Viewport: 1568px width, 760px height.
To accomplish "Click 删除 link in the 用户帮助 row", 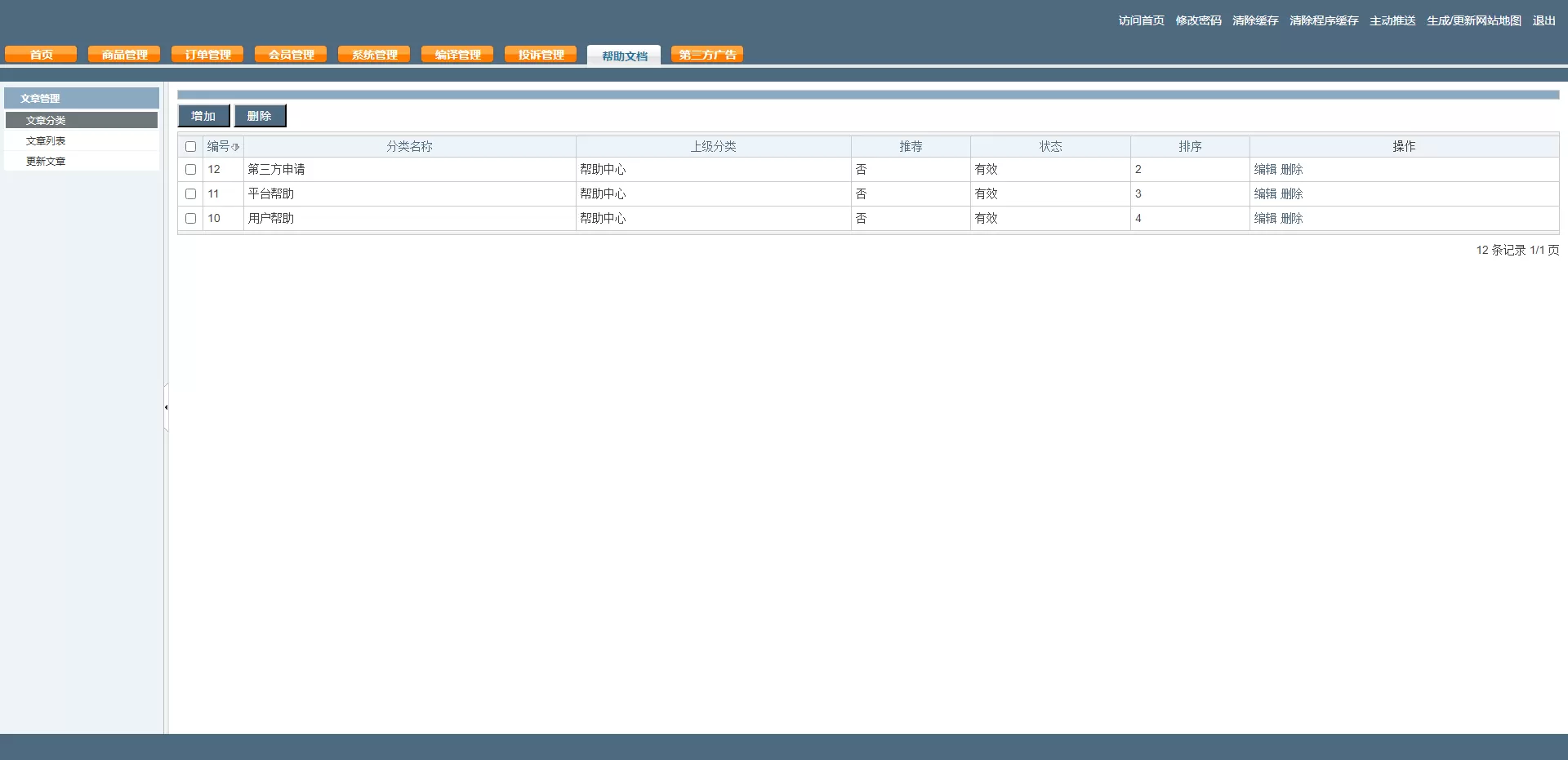I will coord(1292,219).
